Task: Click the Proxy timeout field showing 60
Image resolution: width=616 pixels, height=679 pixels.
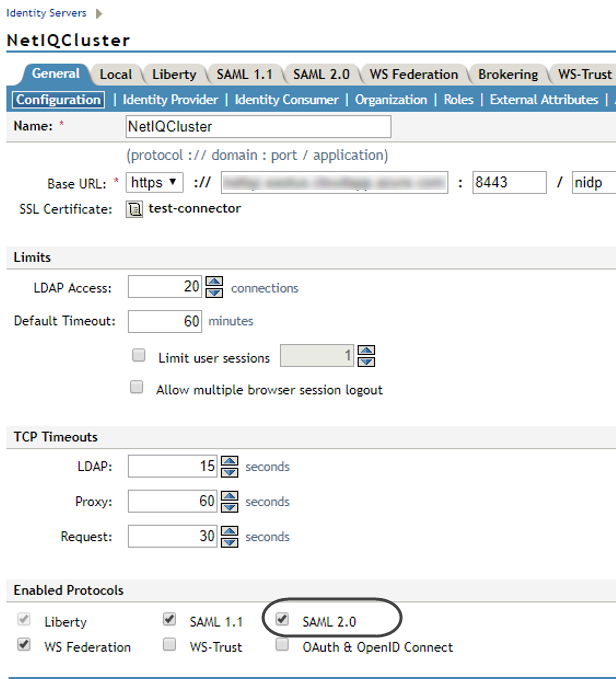Action: tap(172, 501)
